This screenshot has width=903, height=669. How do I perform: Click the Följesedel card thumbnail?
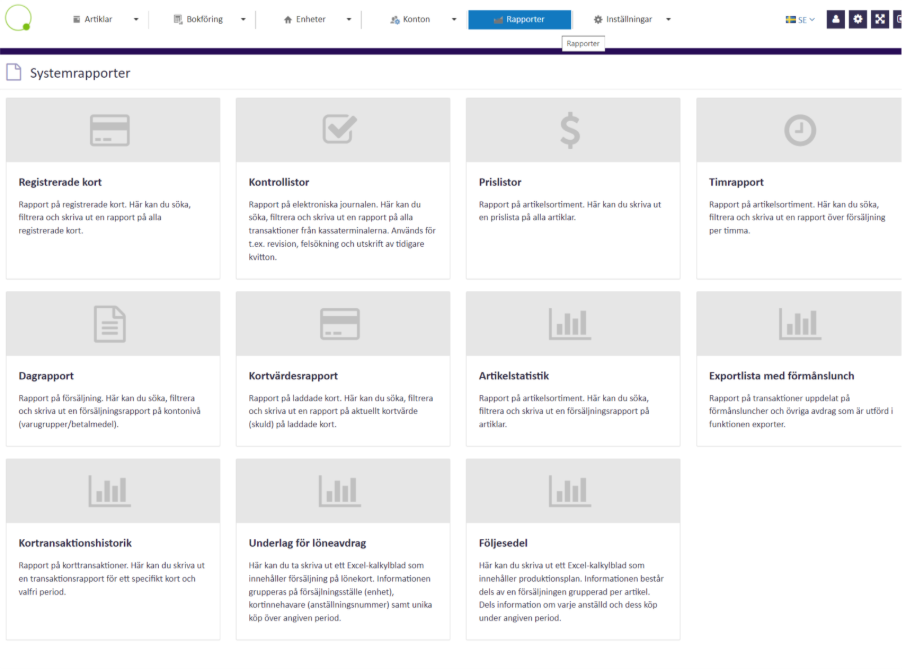click(x=572, y=491)
